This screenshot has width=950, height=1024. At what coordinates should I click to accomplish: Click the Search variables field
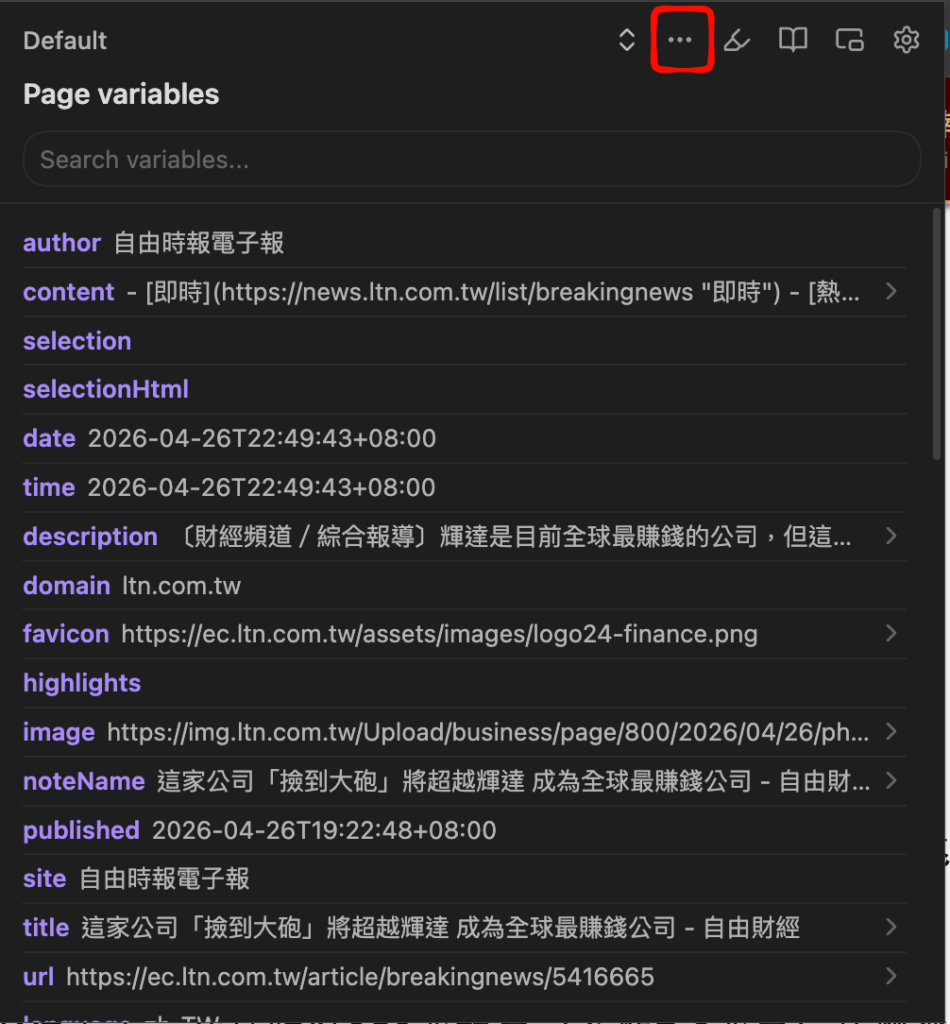[471, 159]
